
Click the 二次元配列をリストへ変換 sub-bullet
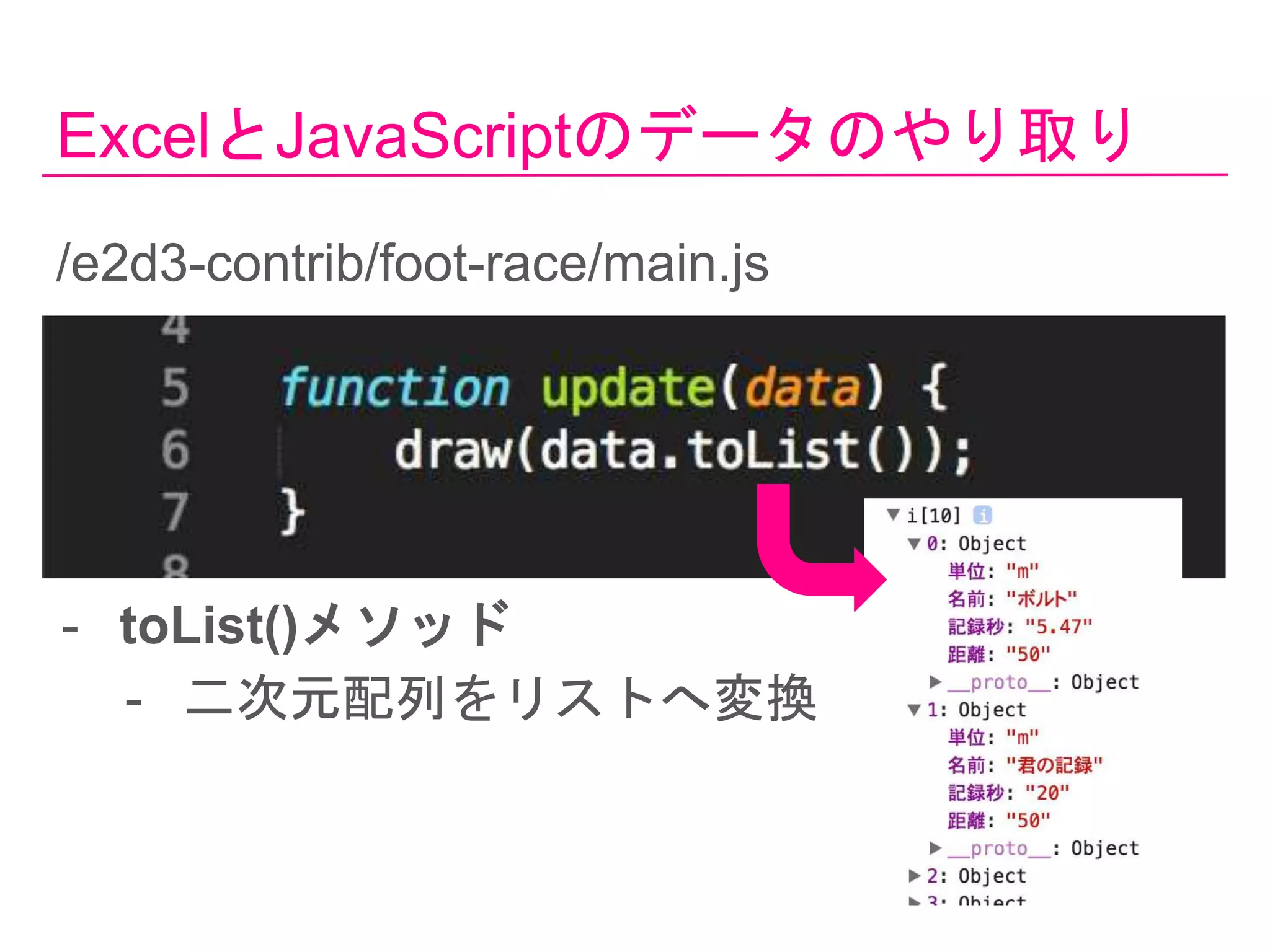pos(501,699)
